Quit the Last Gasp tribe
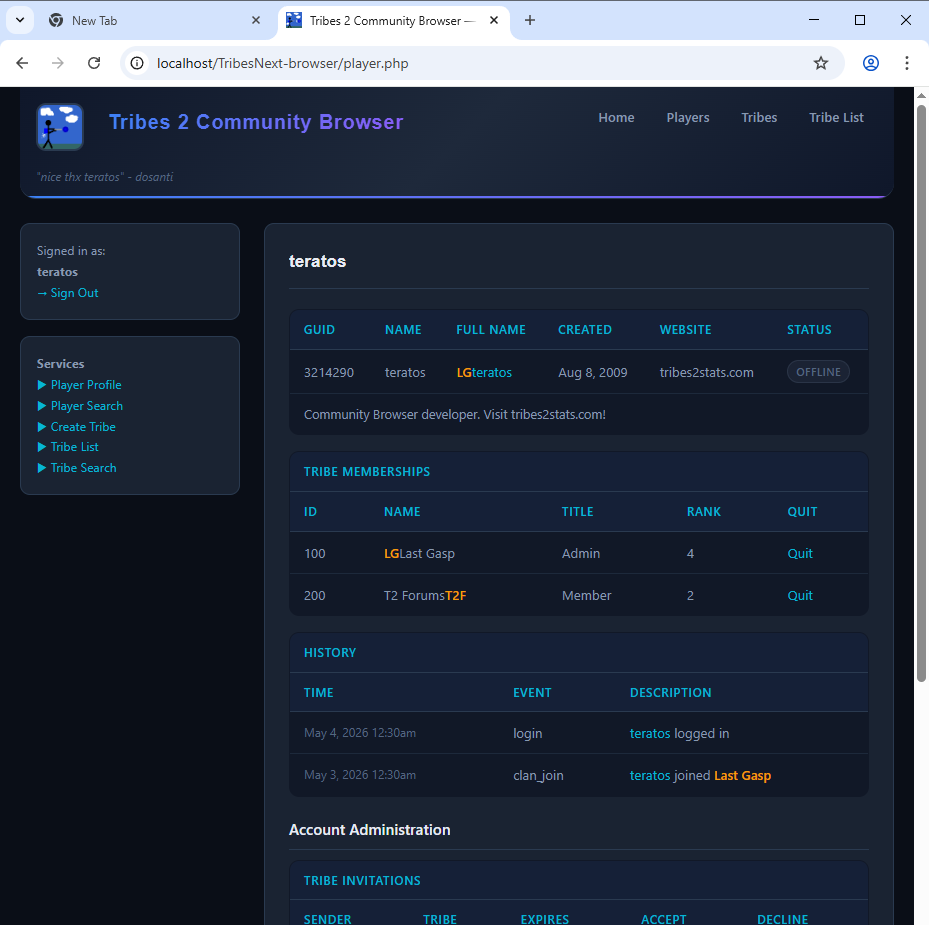This screenshot has width=929, height=925. click(x=800, y=553)
